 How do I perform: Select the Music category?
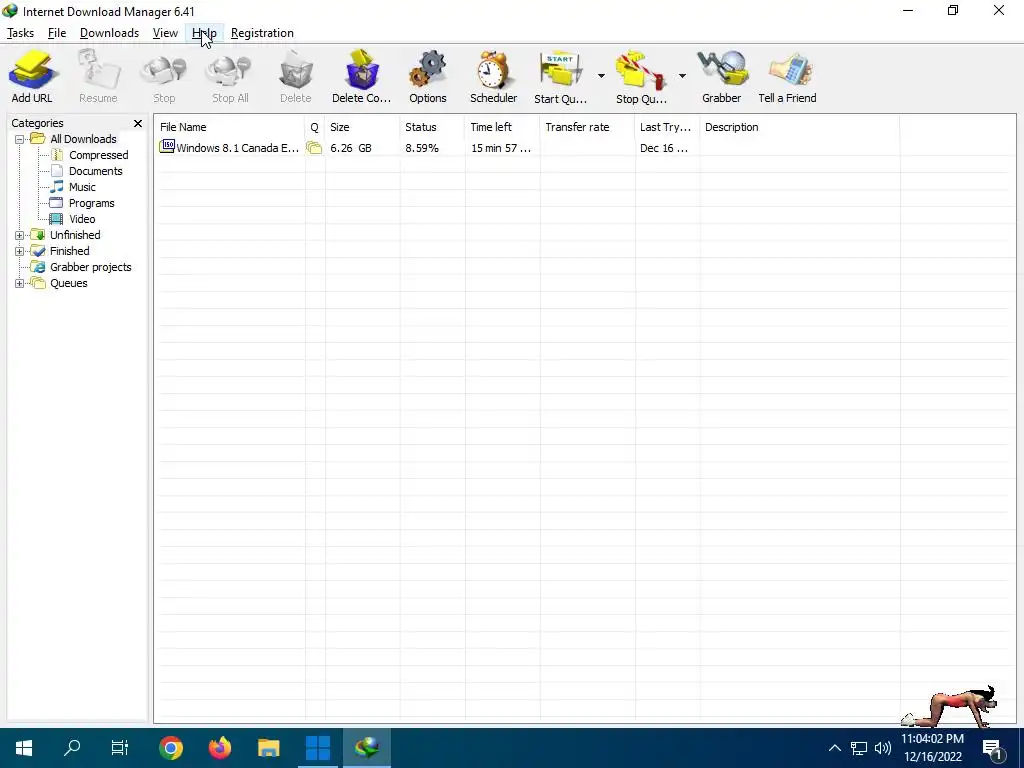click(x=82, y=187)
